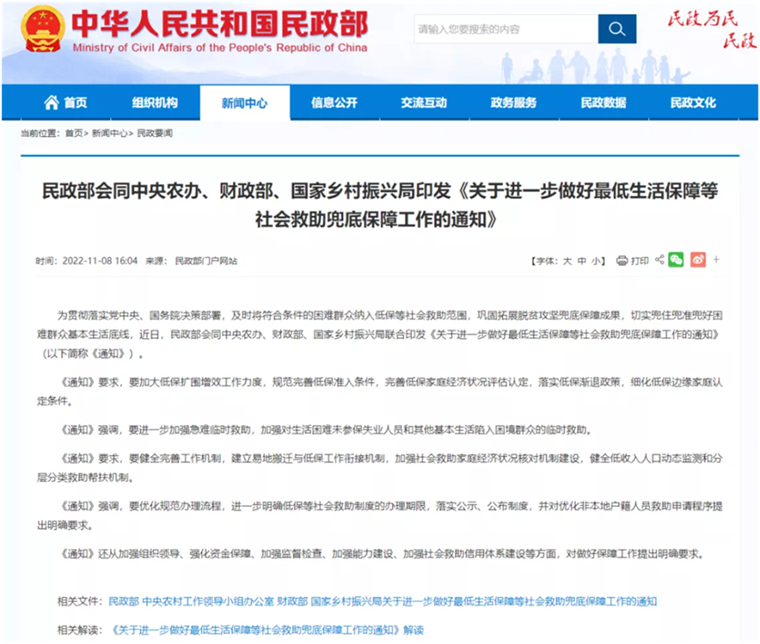The image size is (760, 644).
Task: Click the 当前位置 breadcrumb label
Action: pos(40,133)
